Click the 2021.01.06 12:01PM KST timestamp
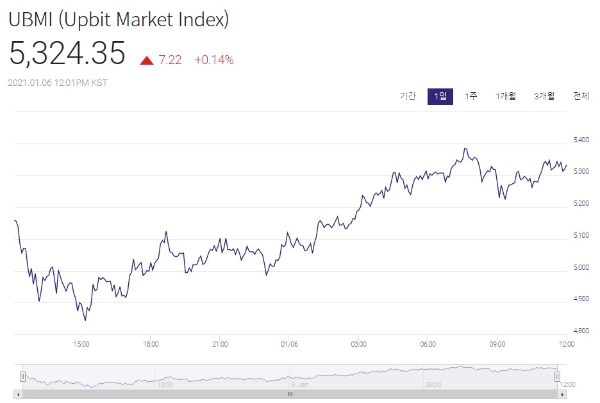This screenshot has width=600, height=403. click(x=60, y=84)
